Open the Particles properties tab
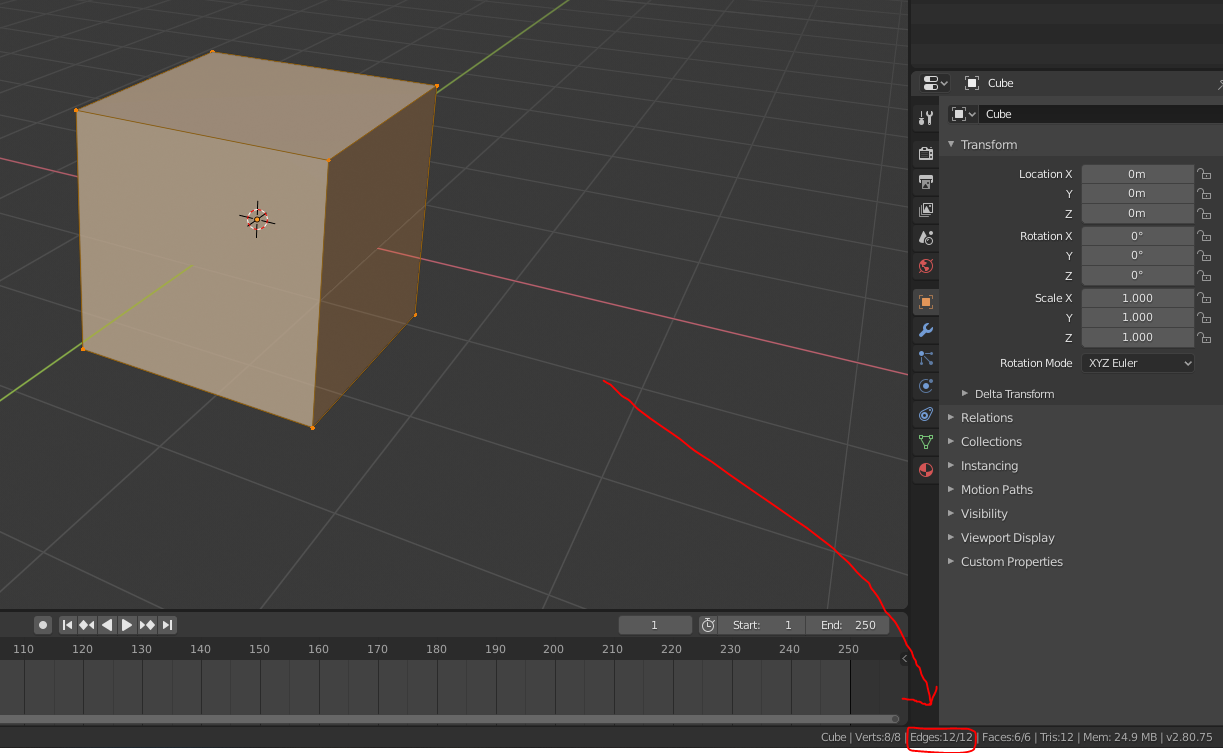 pos(926,358)
